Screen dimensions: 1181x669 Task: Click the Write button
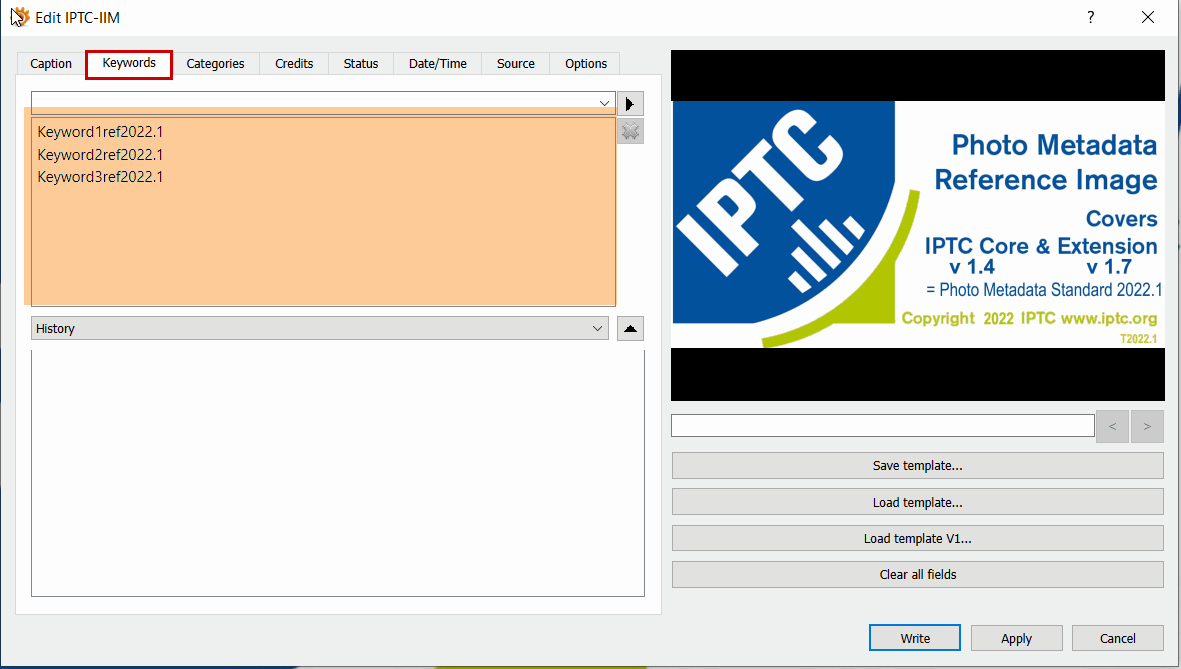click(x=915, y=638)
